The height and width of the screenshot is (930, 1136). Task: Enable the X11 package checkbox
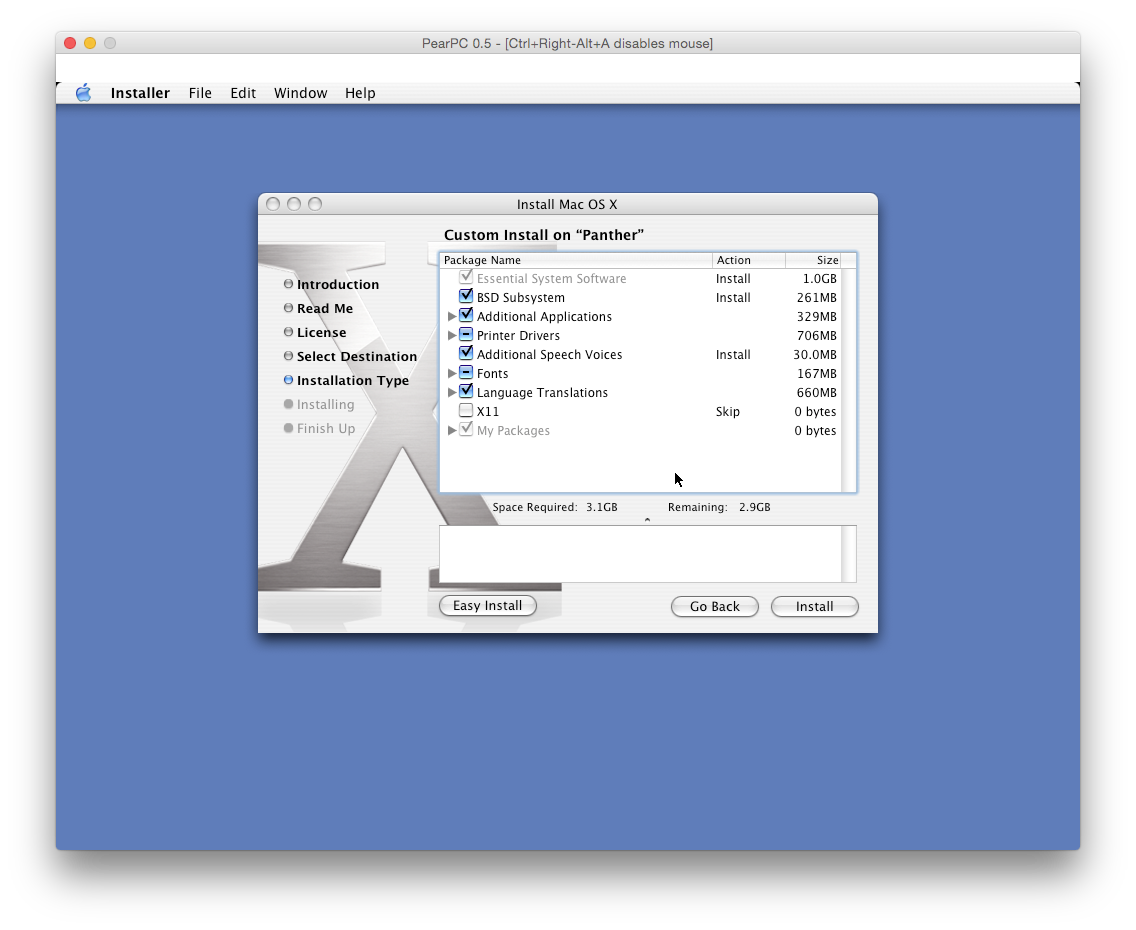[466, 411]
